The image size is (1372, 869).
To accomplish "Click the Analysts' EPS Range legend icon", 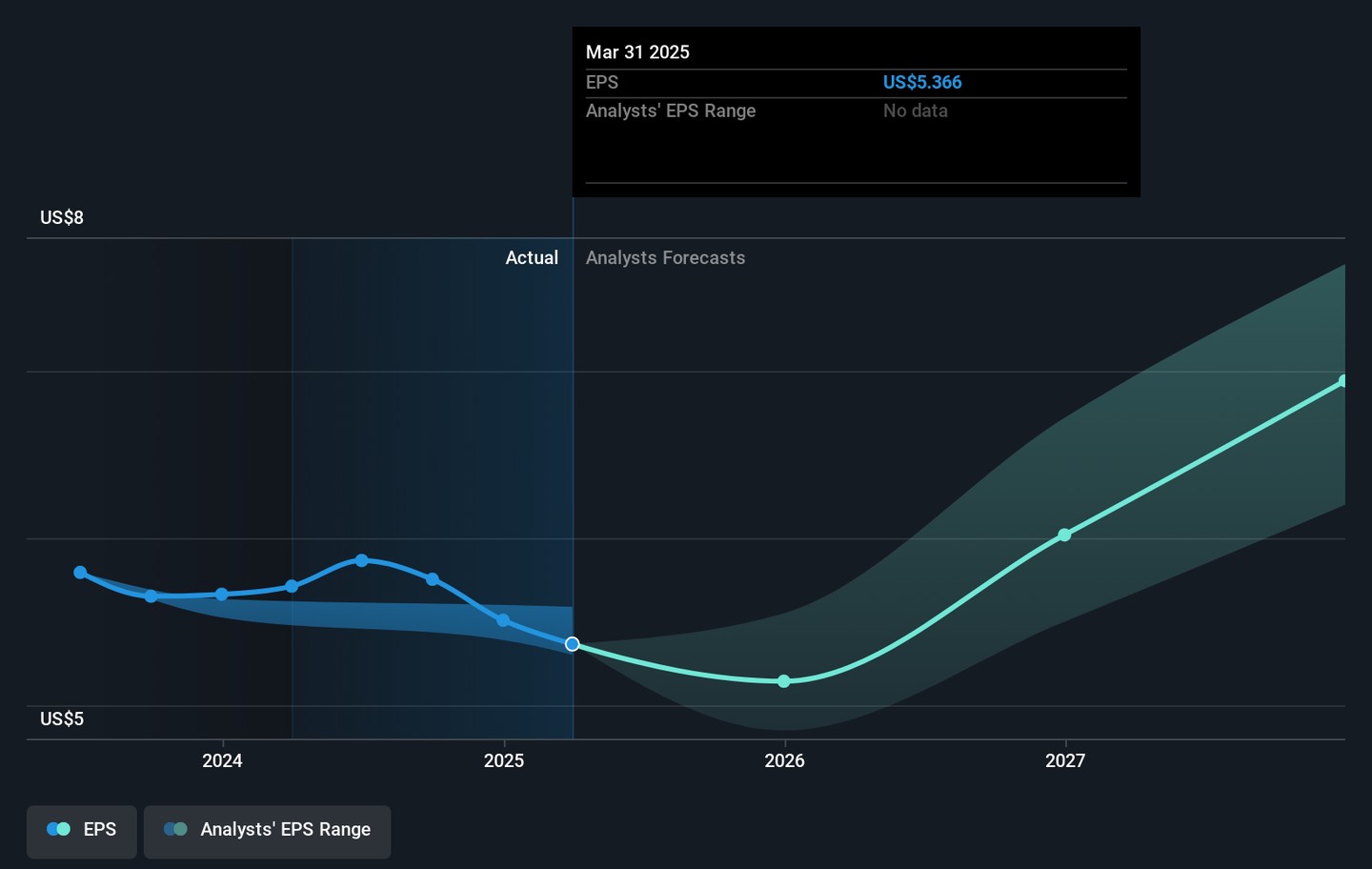I will point(175,829).
